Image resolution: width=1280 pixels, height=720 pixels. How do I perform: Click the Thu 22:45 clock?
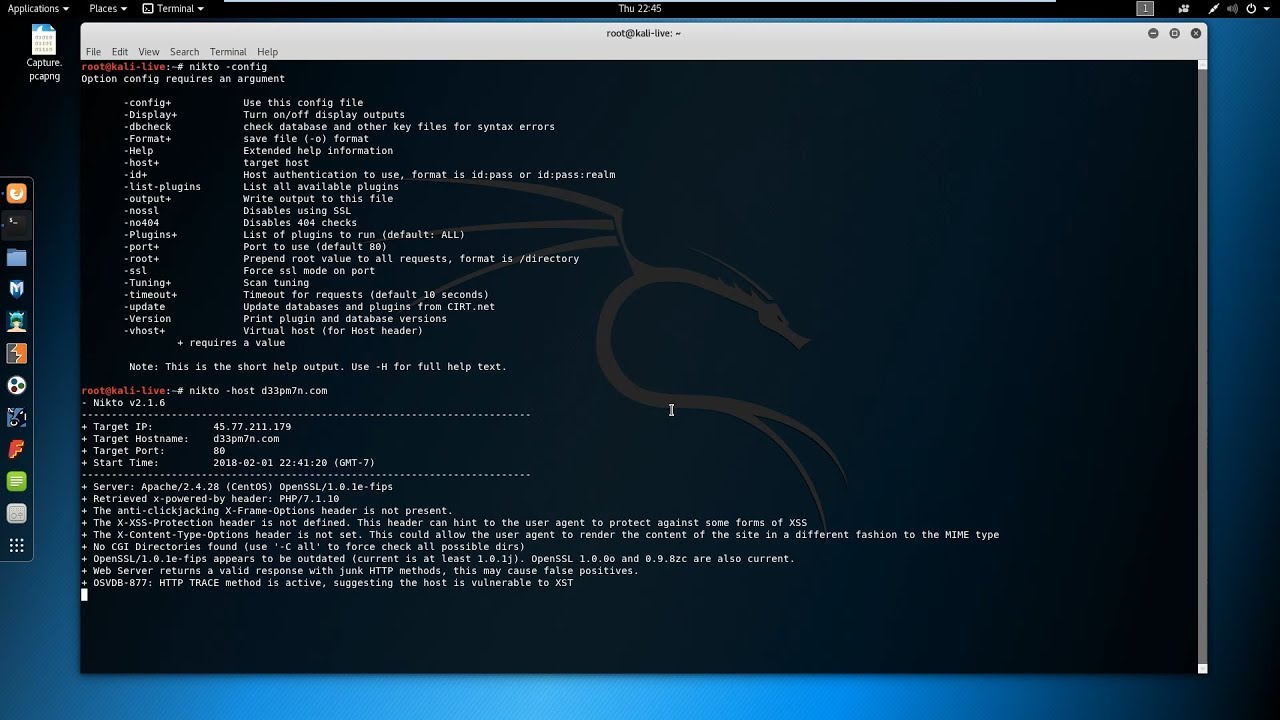640,8
